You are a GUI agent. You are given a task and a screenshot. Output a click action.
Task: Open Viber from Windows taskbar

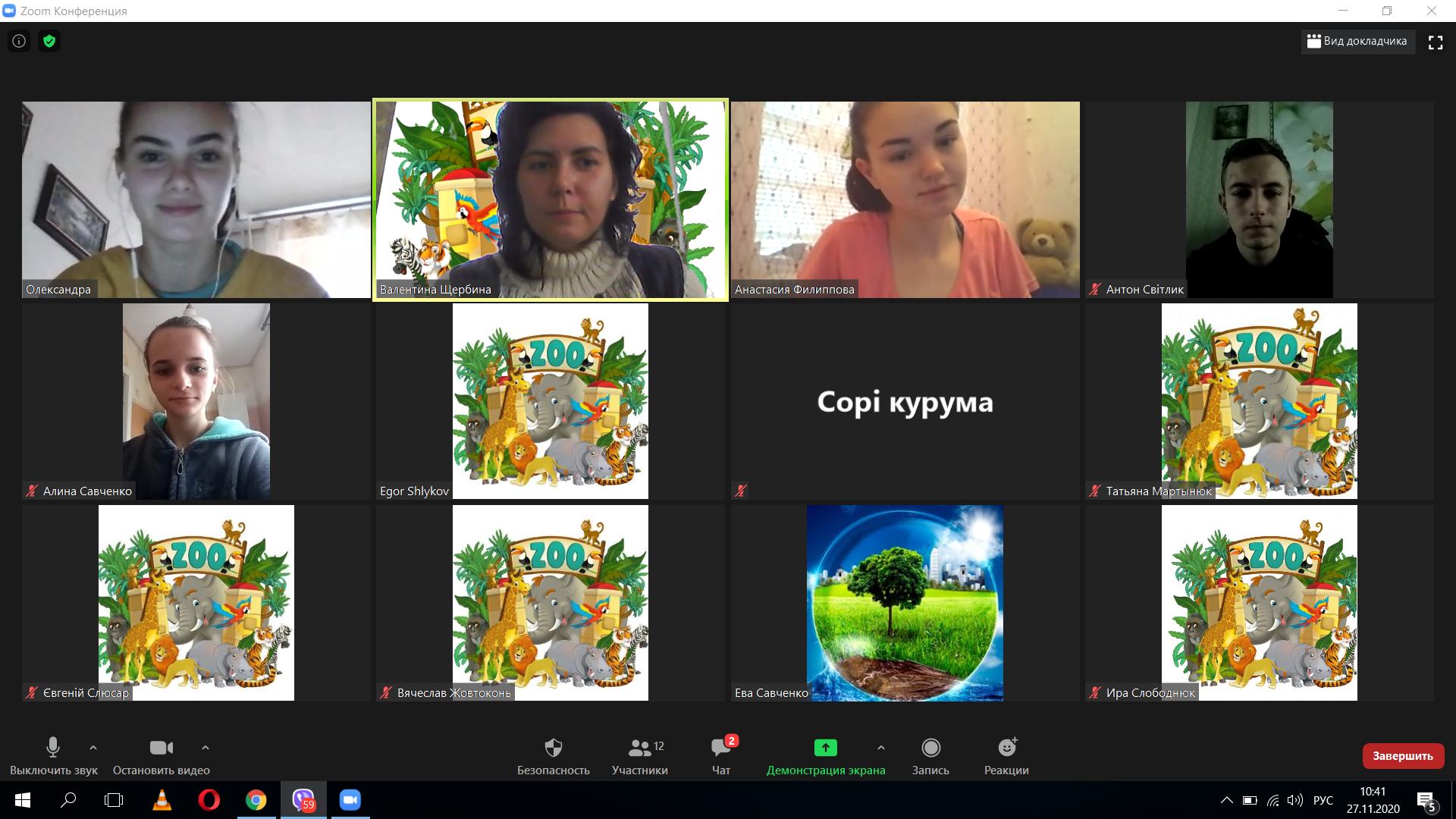coord(303,800)
